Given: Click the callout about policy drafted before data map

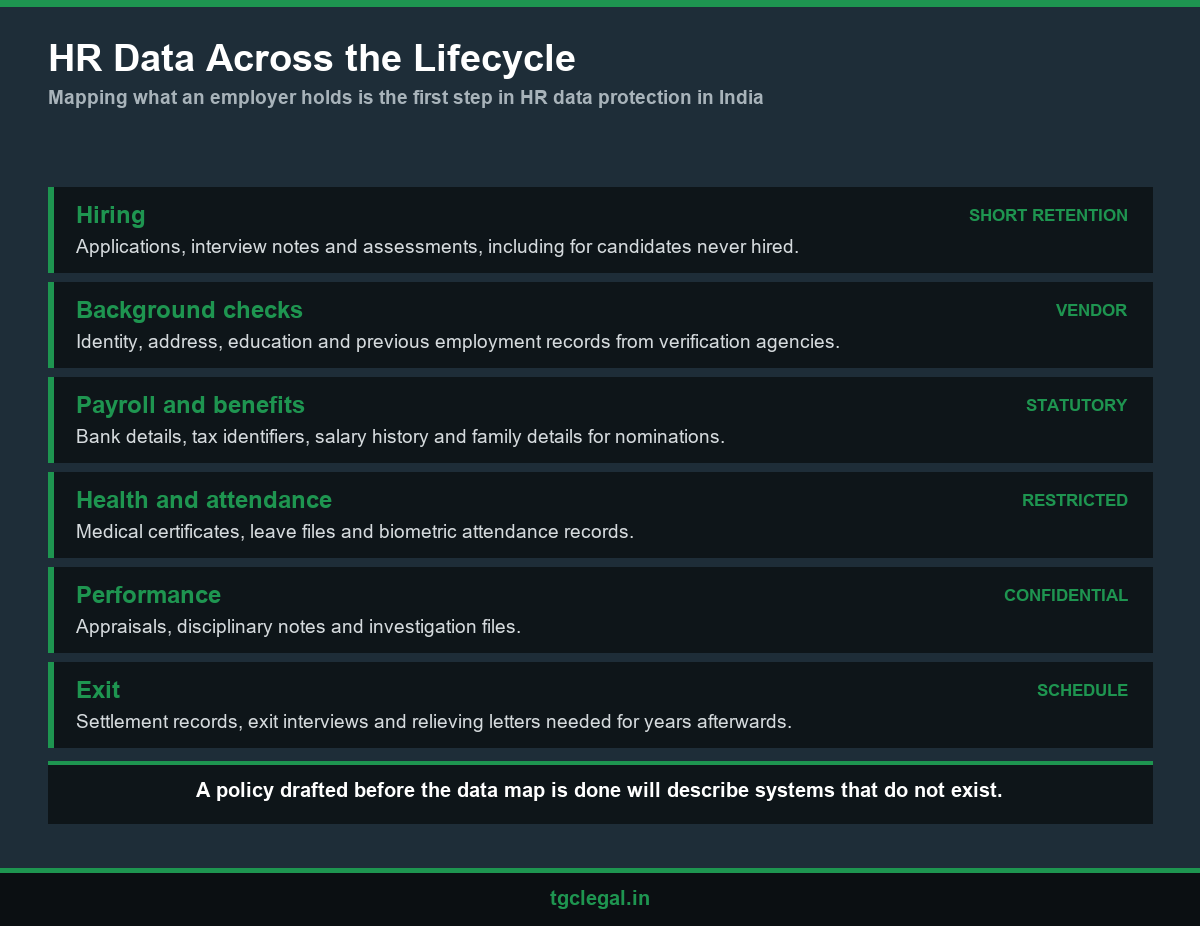Looking at the screenshot, I should click(x=600, y=791).
